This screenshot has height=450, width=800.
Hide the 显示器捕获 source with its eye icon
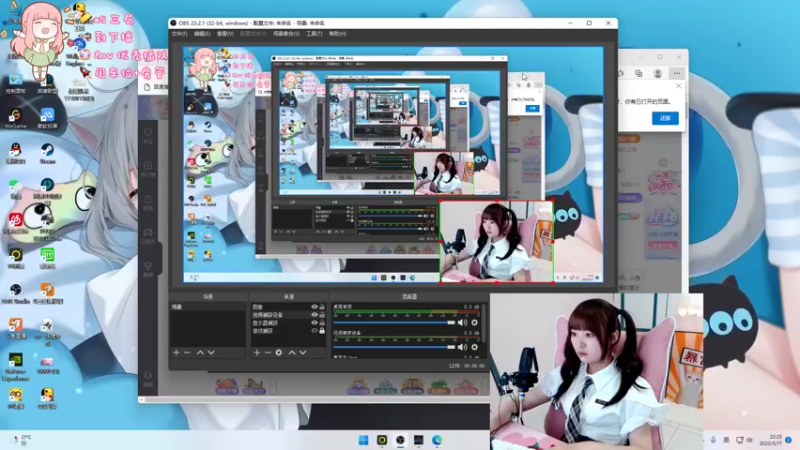coord(314,323)
